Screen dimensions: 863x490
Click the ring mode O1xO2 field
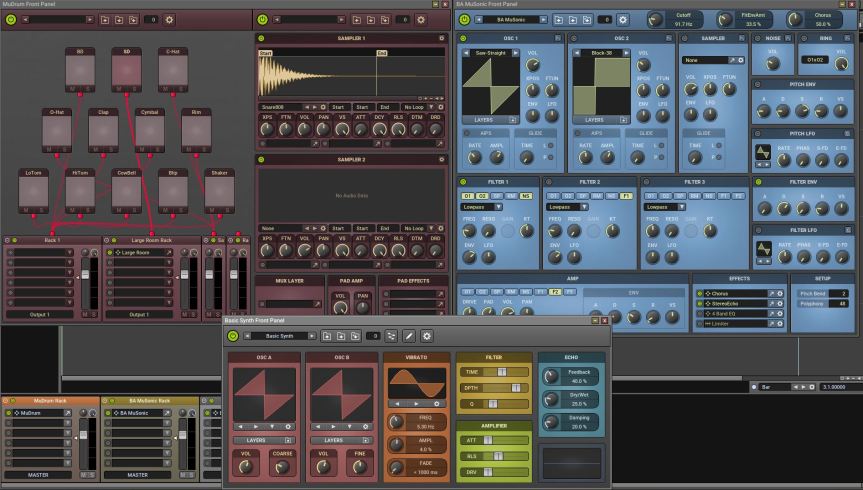pyautogui.click(x=815, y=59)
